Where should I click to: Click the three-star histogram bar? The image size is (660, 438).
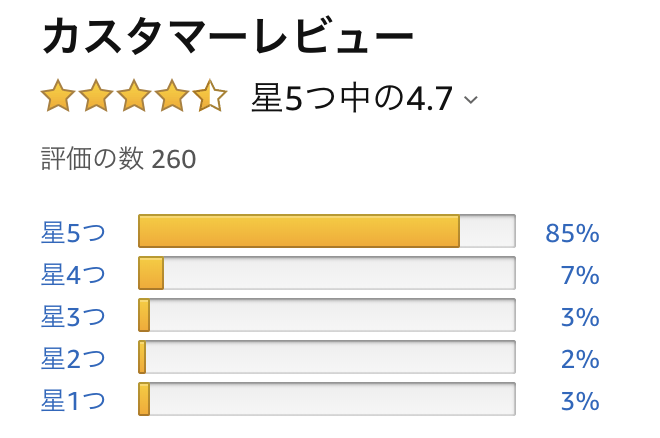[x=327, y=315]
